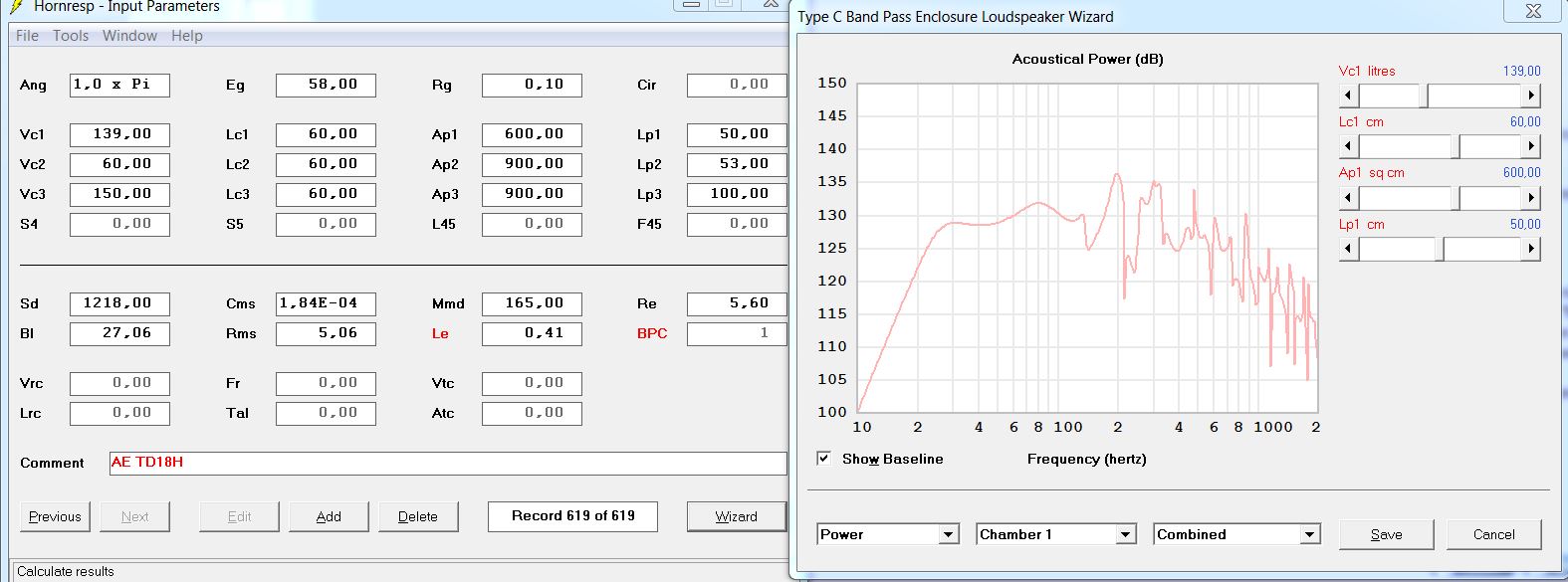
Task: Expand the Combined dropdown
Action: (1309, 534)
